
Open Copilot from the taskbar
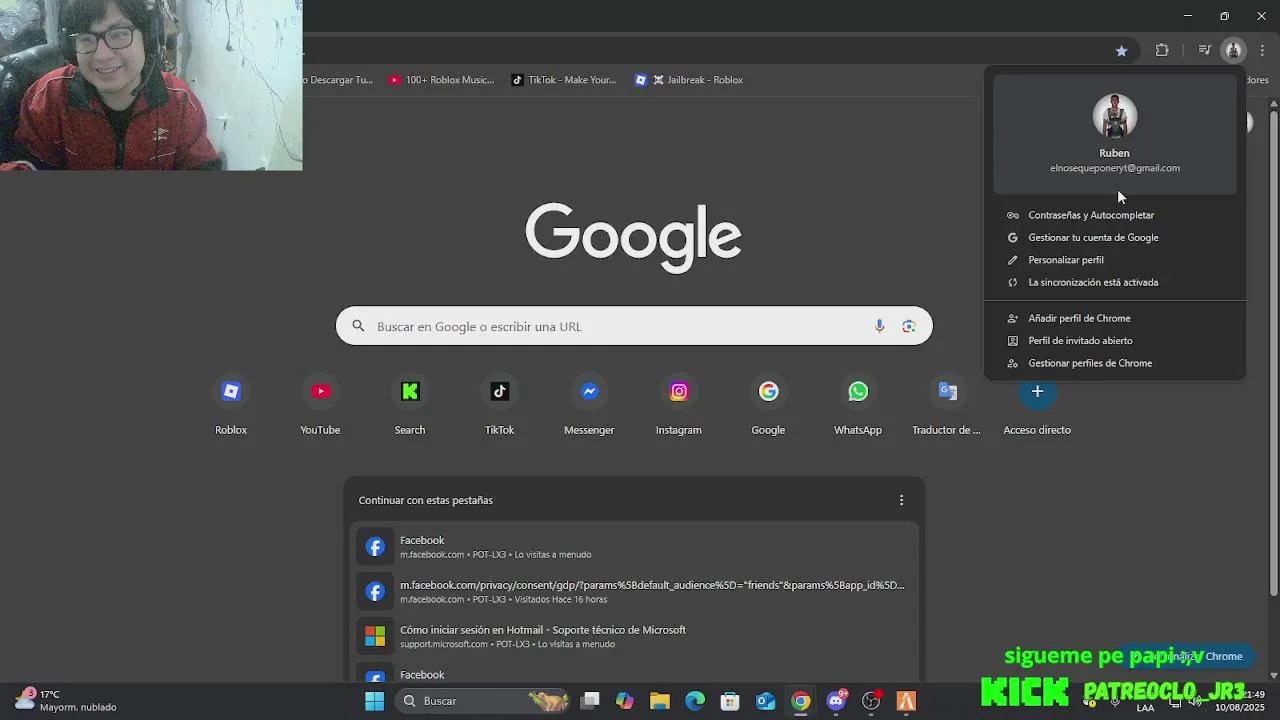(x=625, y=701)
